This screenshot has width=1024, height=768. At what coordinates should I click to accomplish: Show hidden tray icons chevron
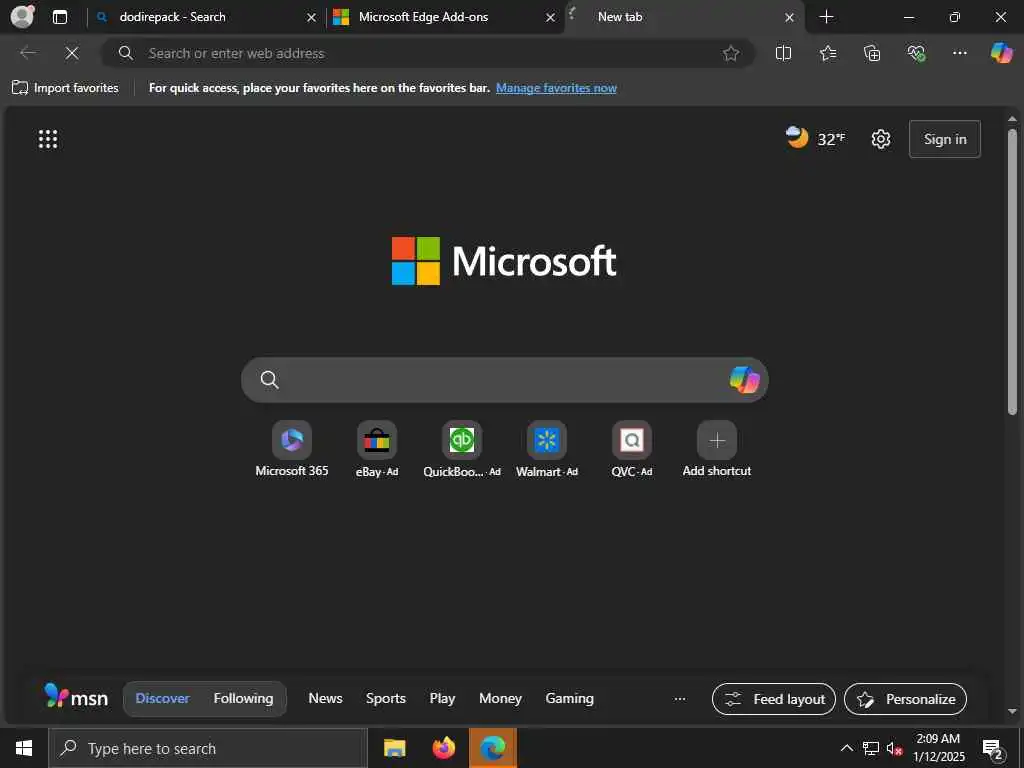click(846, 748)
